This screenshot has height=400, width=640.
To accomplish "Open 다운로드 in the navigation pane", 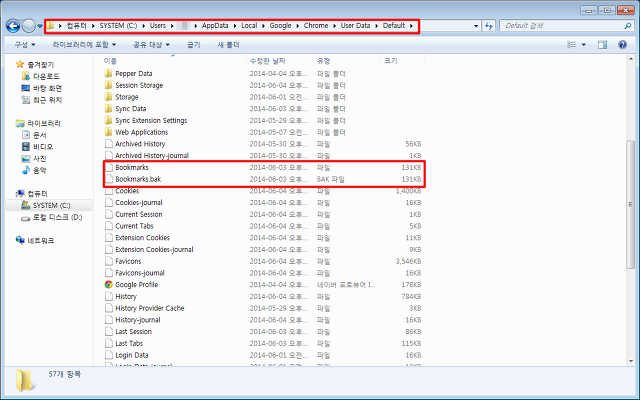I will tap(46, 76).
